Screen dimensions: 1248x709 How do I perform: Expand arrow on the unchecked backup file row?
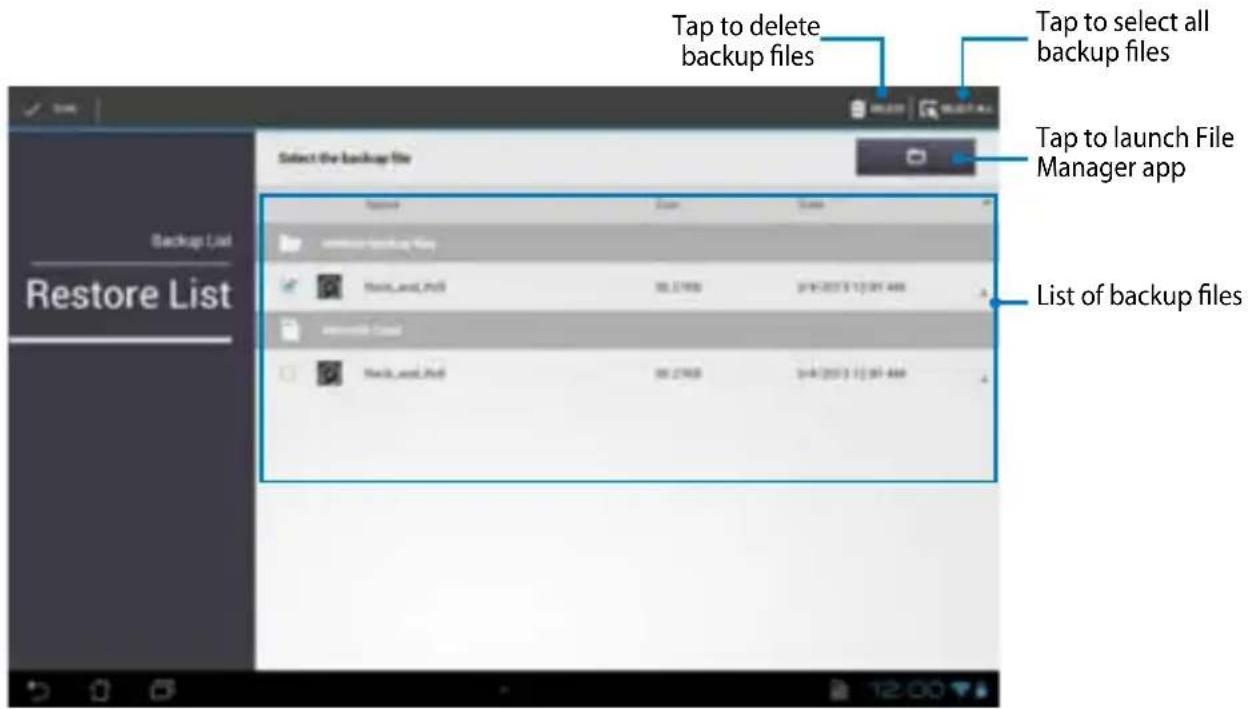(x=984, y=379)
